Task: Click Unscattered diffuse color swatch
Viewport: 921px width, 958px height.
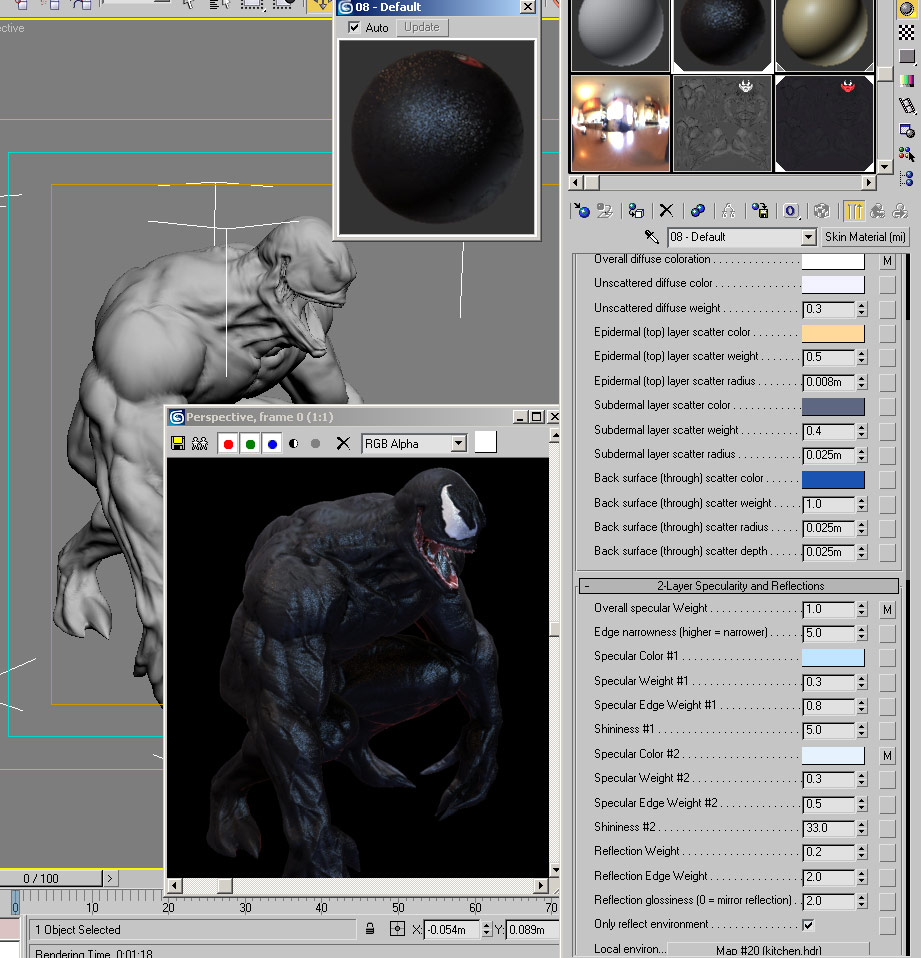Action: click(833, 284)
